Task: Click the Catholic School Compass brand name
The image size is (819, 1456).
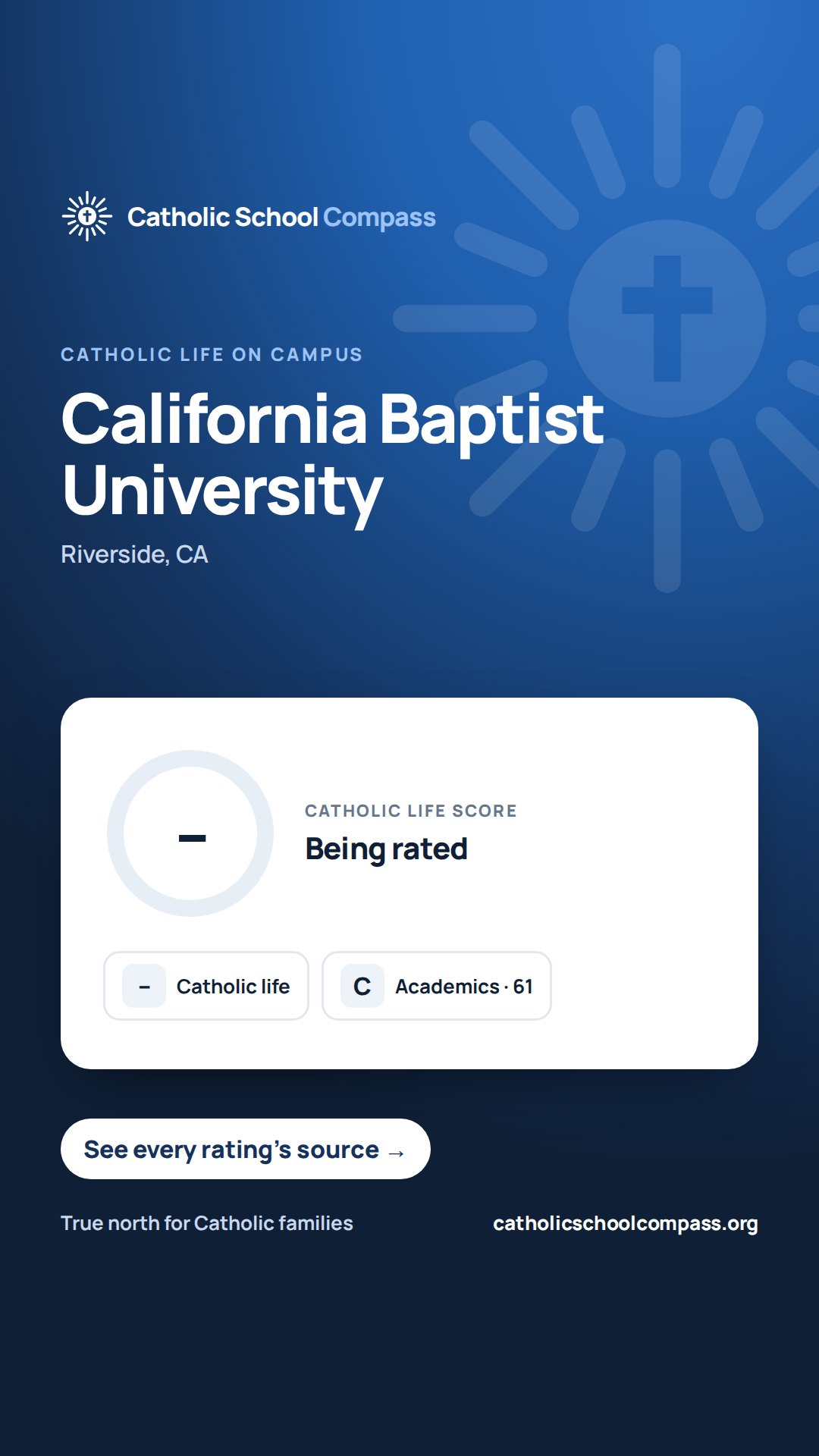Action: [281, 218]
